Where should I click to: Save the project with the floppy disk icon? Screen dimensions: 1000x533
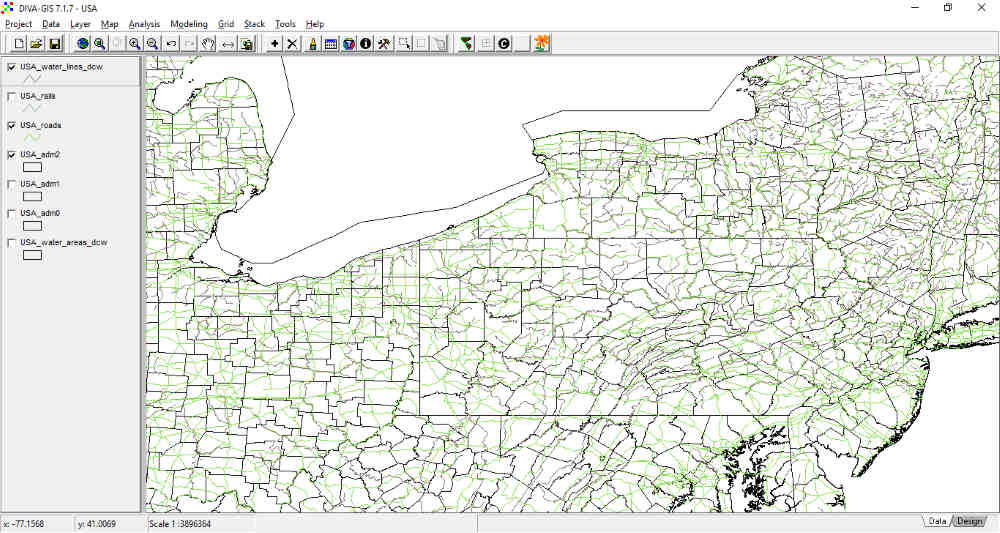(x=55, y=43)
